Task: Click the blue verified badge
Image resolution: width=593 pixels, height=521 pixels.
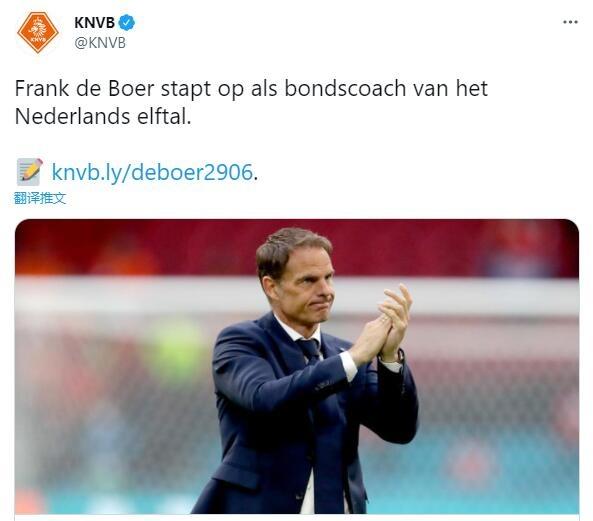Action: pos(127,23)
